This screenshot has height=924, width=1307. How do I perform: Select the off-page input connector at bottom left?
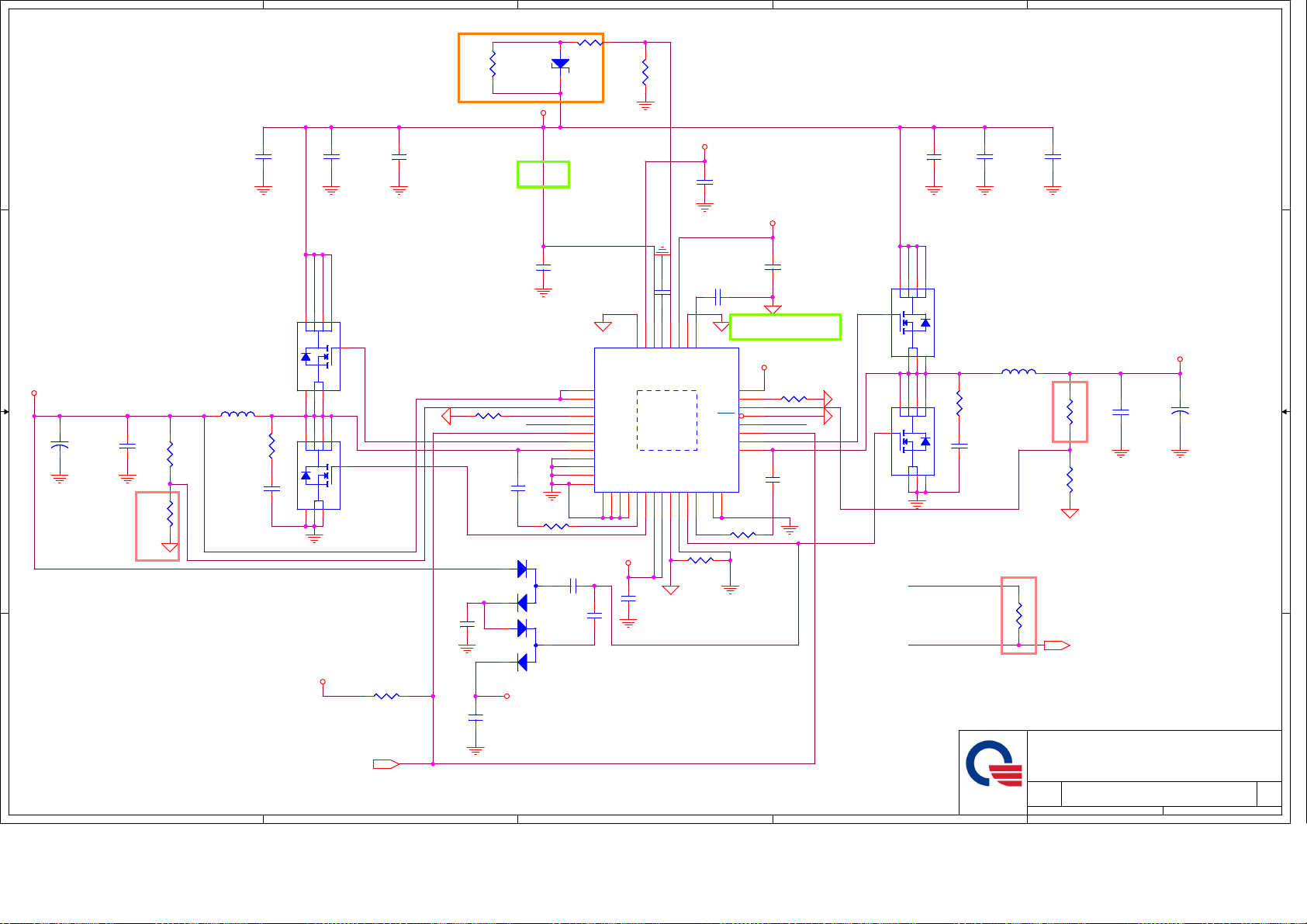(386, 764)
